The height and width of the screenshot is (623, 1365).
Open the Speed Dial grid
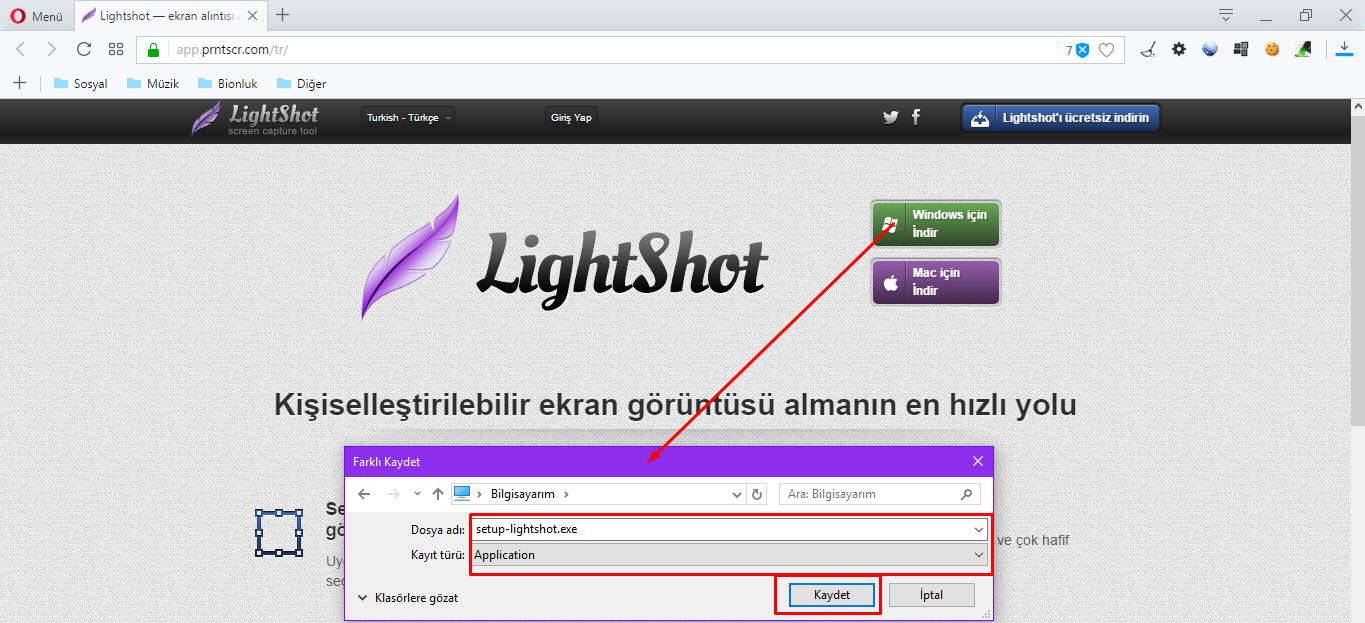click(116, 49)
